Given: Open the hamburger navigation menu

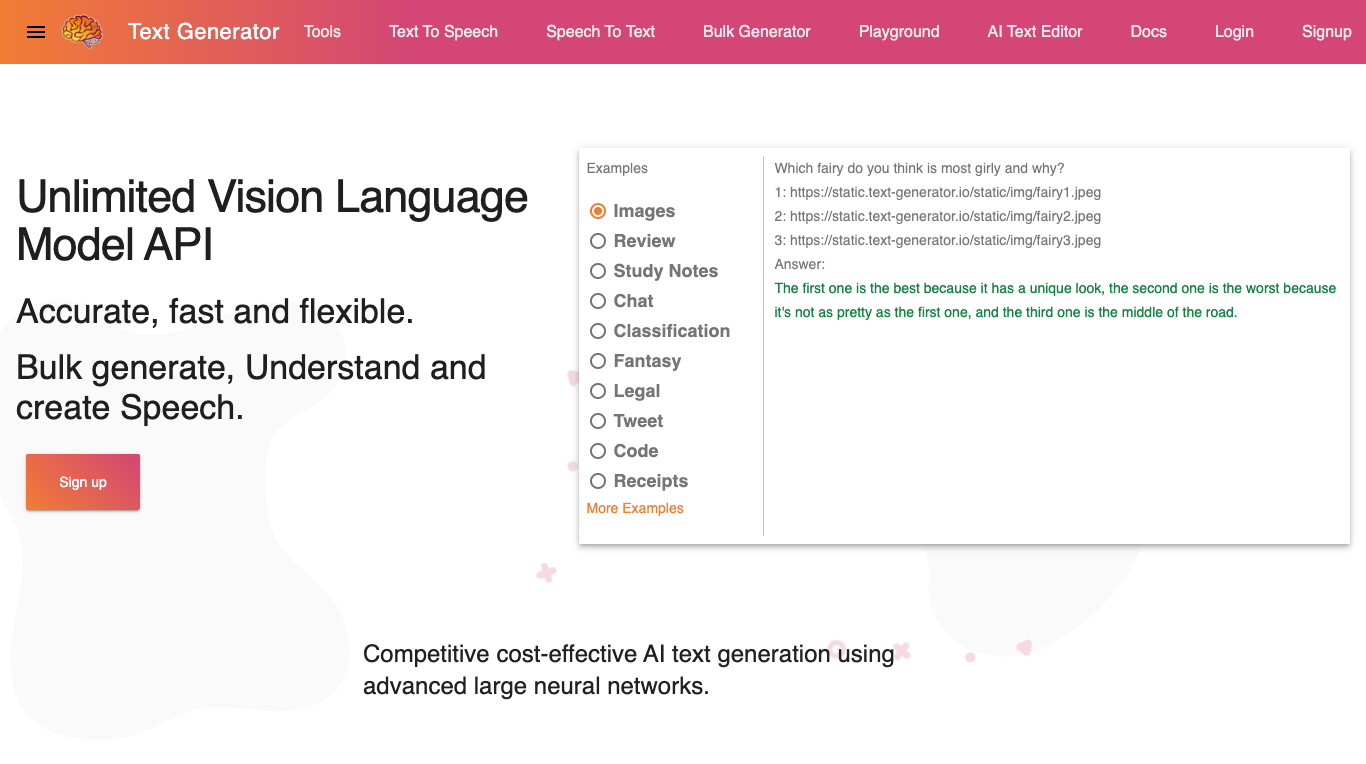Looking at the screenshot, I should [x=36, y=31].
